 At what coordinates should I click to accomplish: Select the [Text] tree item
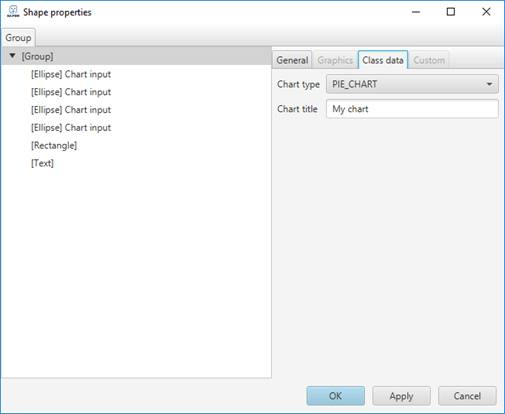42,163
